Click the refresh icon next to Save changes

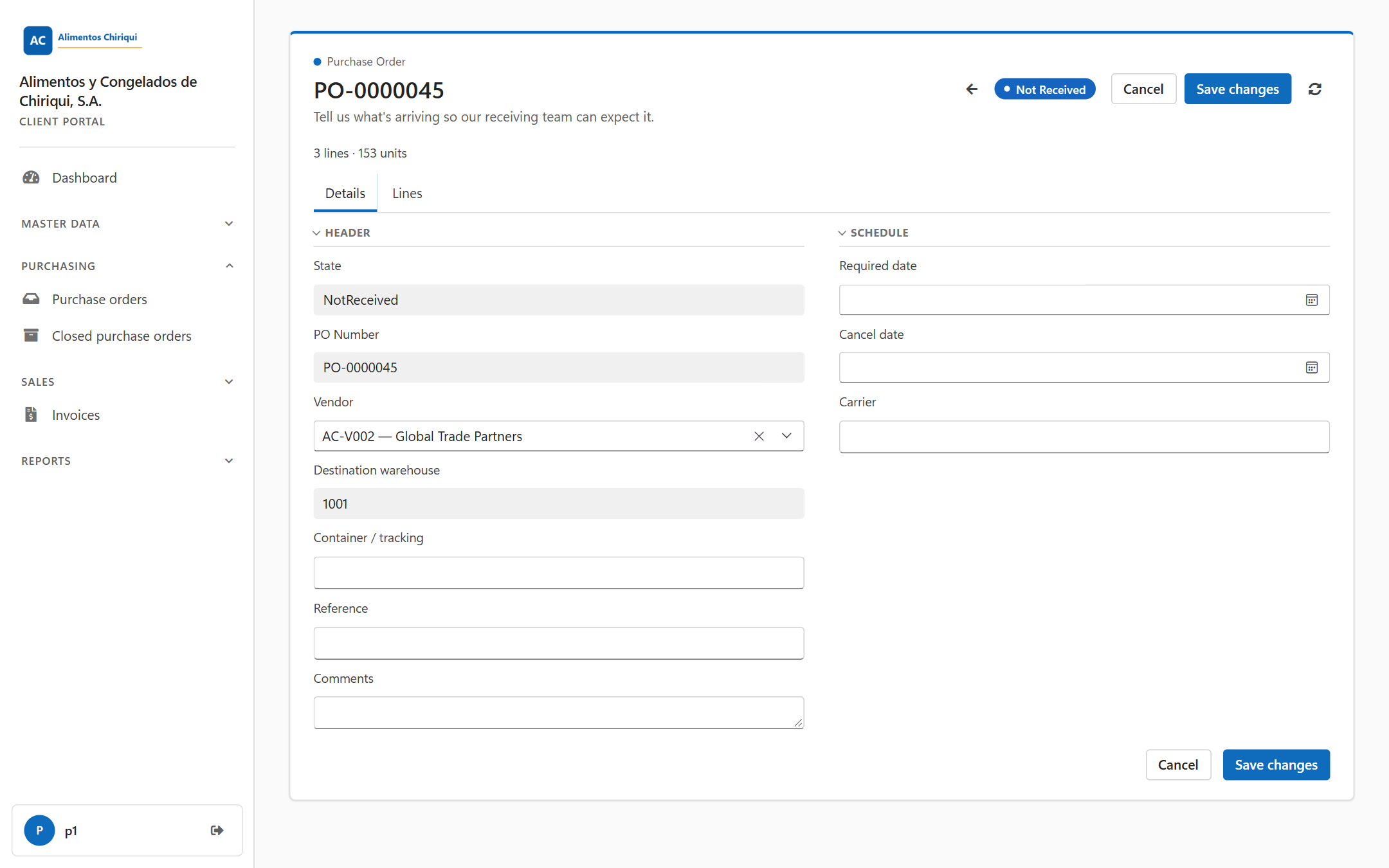point(1314,89)
